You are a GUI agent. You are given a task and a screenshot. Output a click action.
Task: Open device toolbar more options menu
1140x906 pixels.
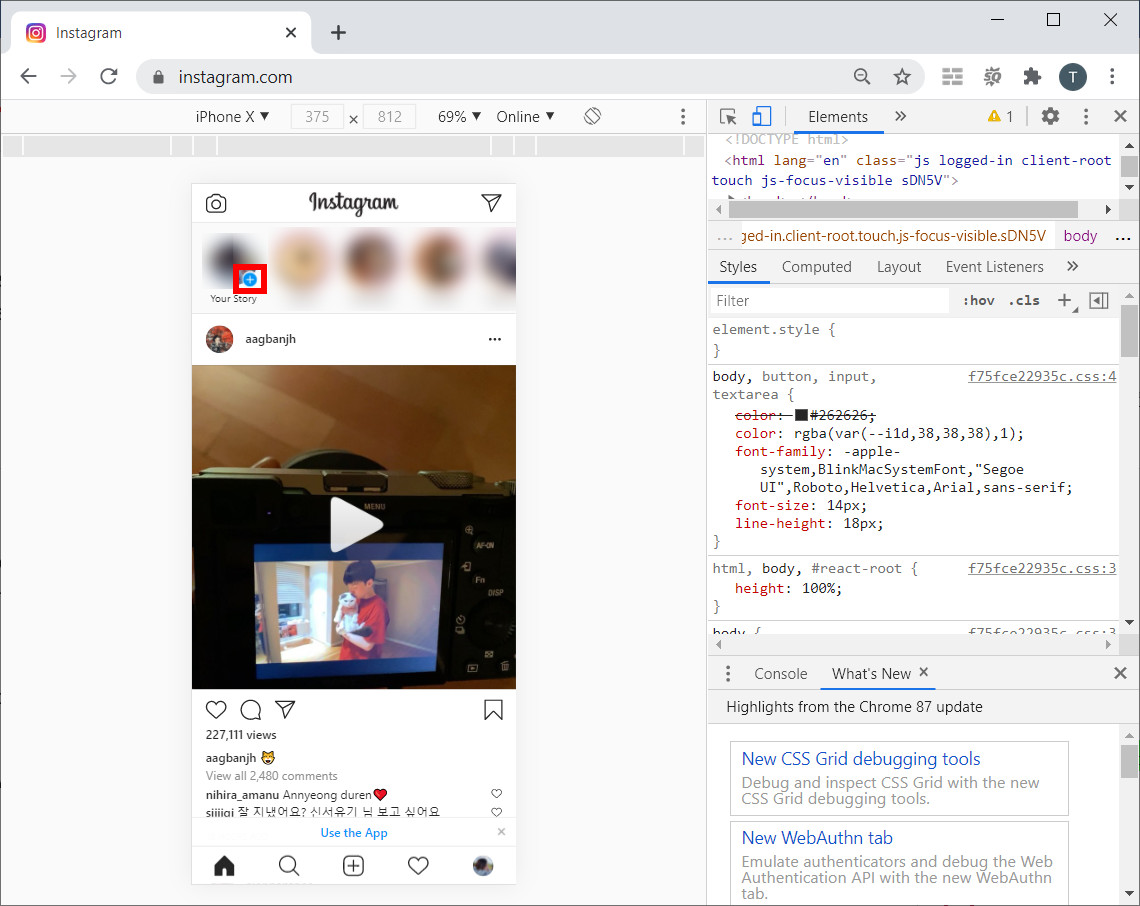683,116
